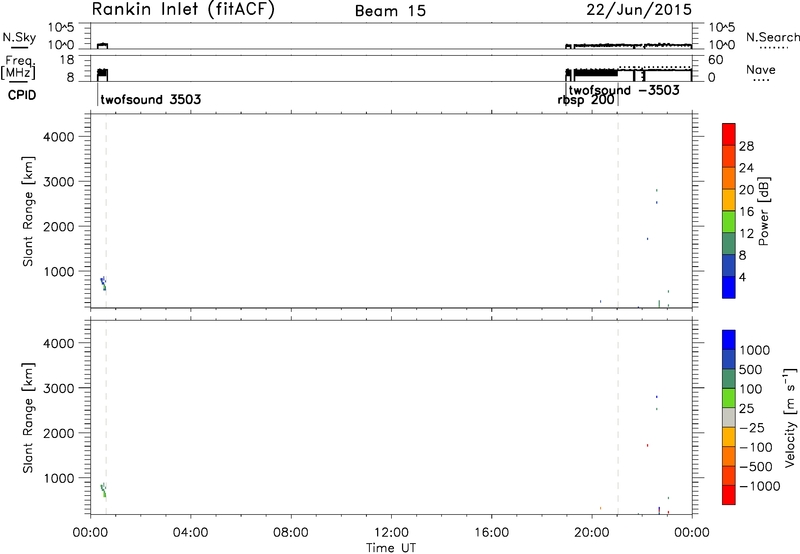The height and width of the screenshot is (554, 800).
Task: Click the red segment of Power colorbar
Action: [729, 134]
